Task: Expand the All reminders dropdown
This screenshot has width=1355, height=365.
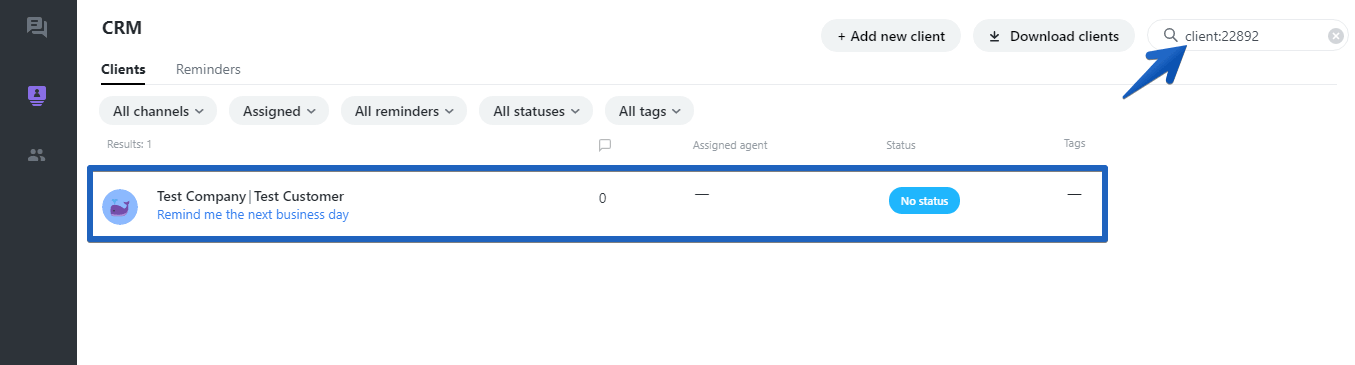Action: pyautogui.click(x=404, y=111)
